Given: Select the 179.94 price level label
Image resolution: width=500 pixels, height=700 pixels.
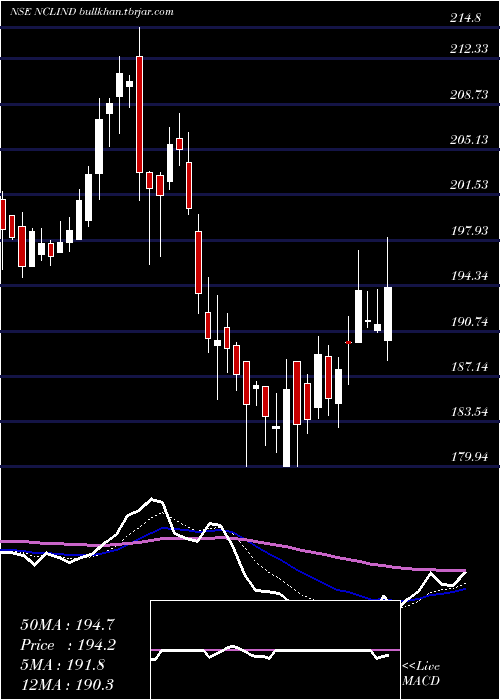Looking at the screenshot, I should pyautogui.click(x=469, y=457).
